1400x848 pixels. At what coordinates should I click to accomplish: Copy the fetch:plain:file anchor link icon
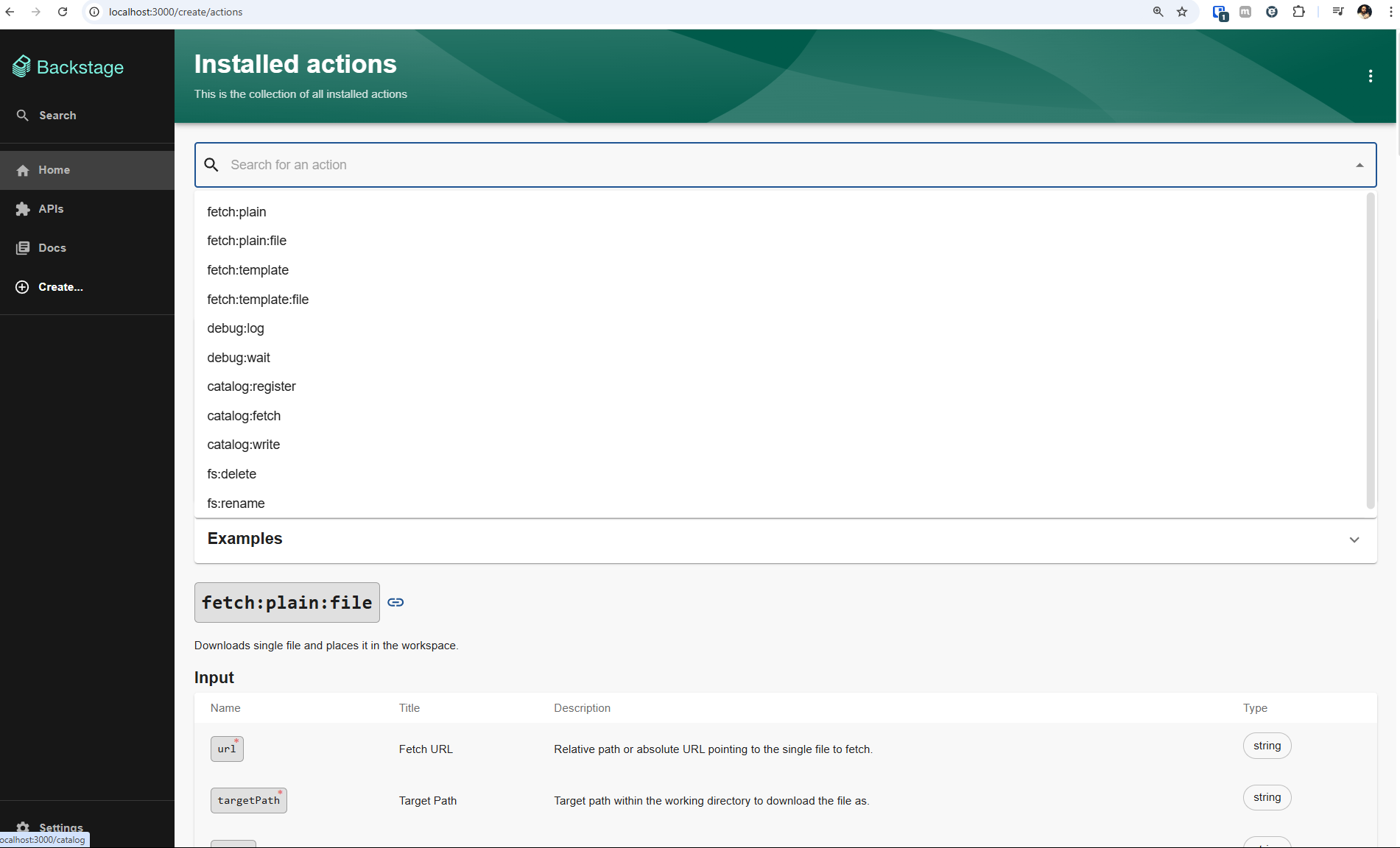point(395,602)
